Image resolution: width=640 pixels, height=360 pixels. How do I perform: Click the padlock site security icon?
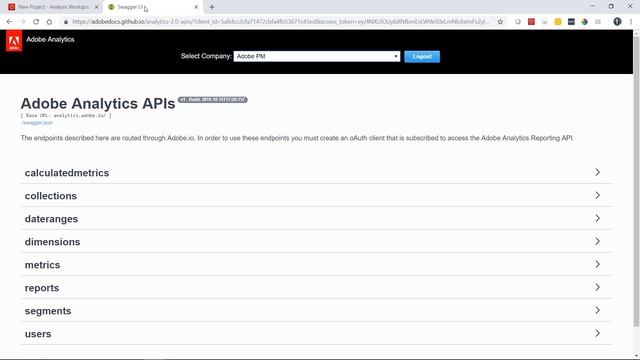[x=65, y=22]
